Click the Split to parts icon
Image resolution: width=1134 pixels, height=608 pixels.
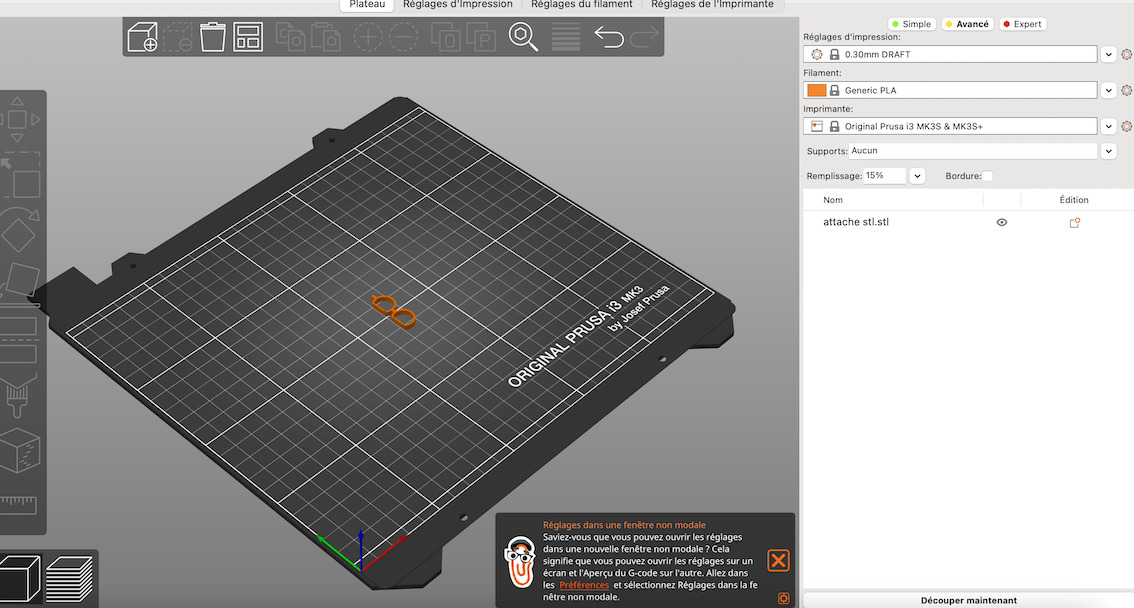pyautogui.click(x=481, y=37)
